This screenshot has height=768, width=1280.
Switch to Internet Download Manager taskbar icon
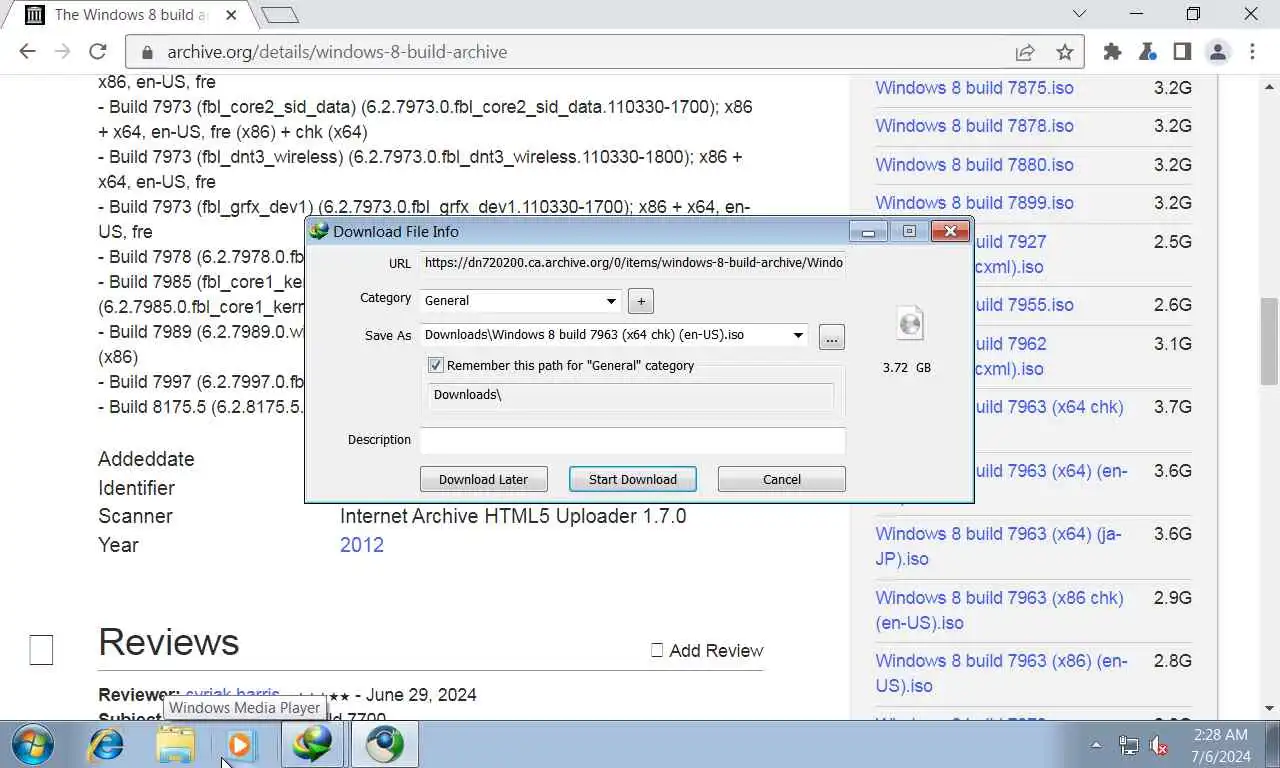click(313, 745)
